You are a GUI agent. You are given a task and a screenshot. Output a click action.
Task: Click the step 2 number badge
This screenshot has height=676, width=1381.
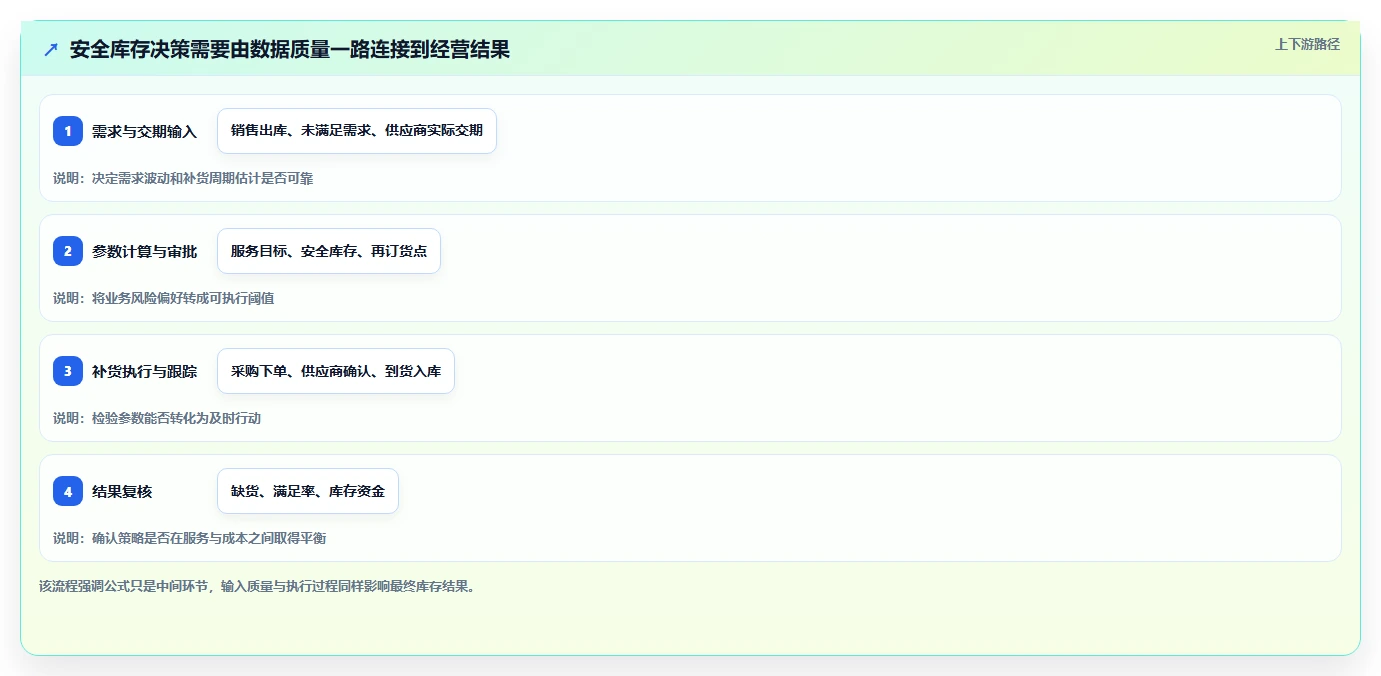tap(68, 251)
